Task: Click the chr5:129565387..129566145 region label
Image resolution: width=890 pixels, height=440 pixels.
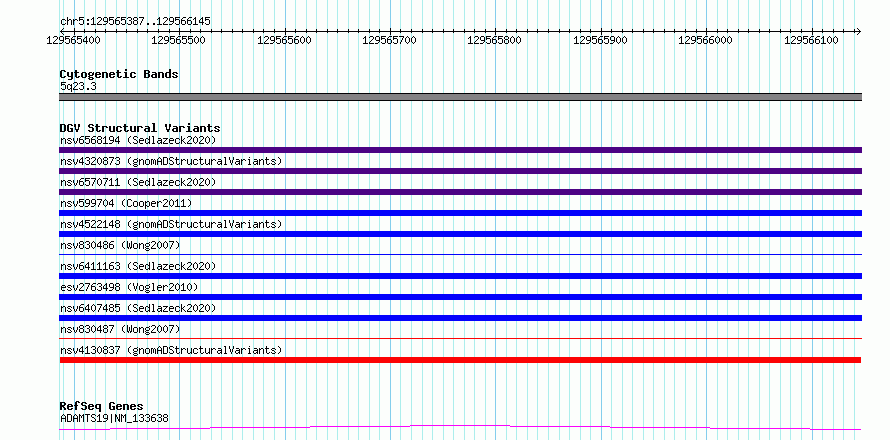Action: (x=135, y=22)
